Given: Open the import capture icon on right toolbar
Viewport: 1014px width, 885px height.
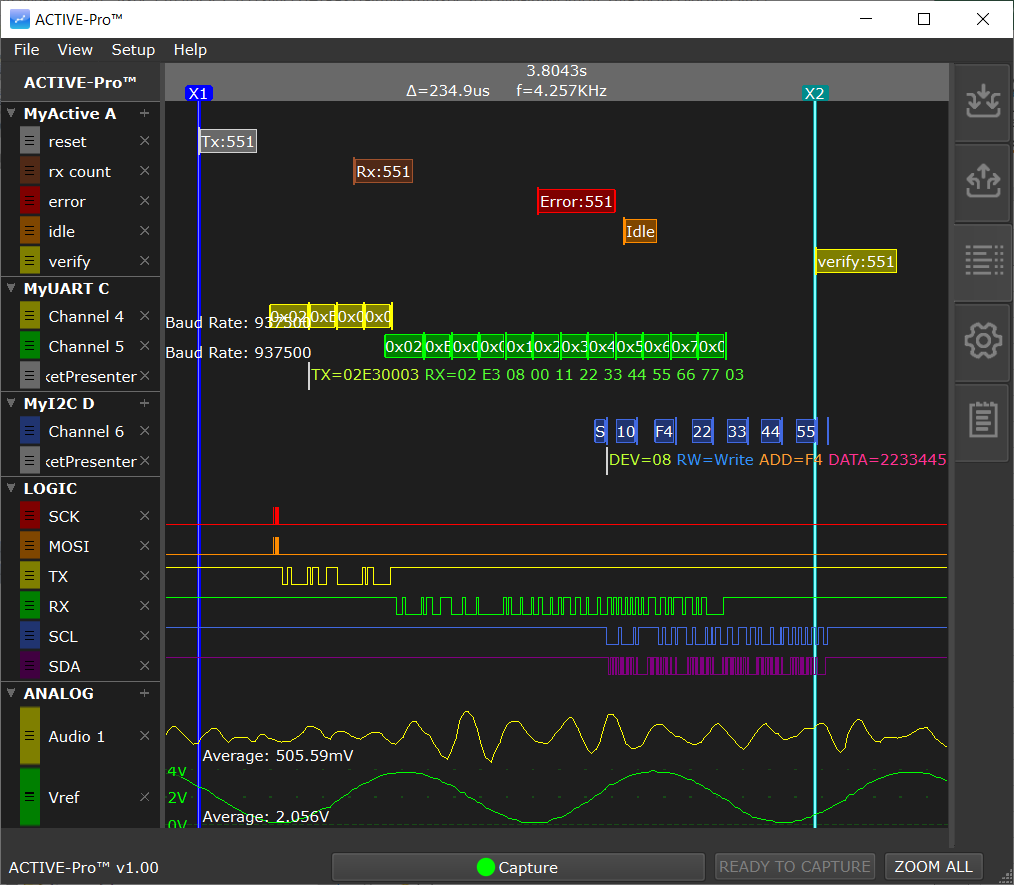Looking at the screenshot, I should pos(982,100).
